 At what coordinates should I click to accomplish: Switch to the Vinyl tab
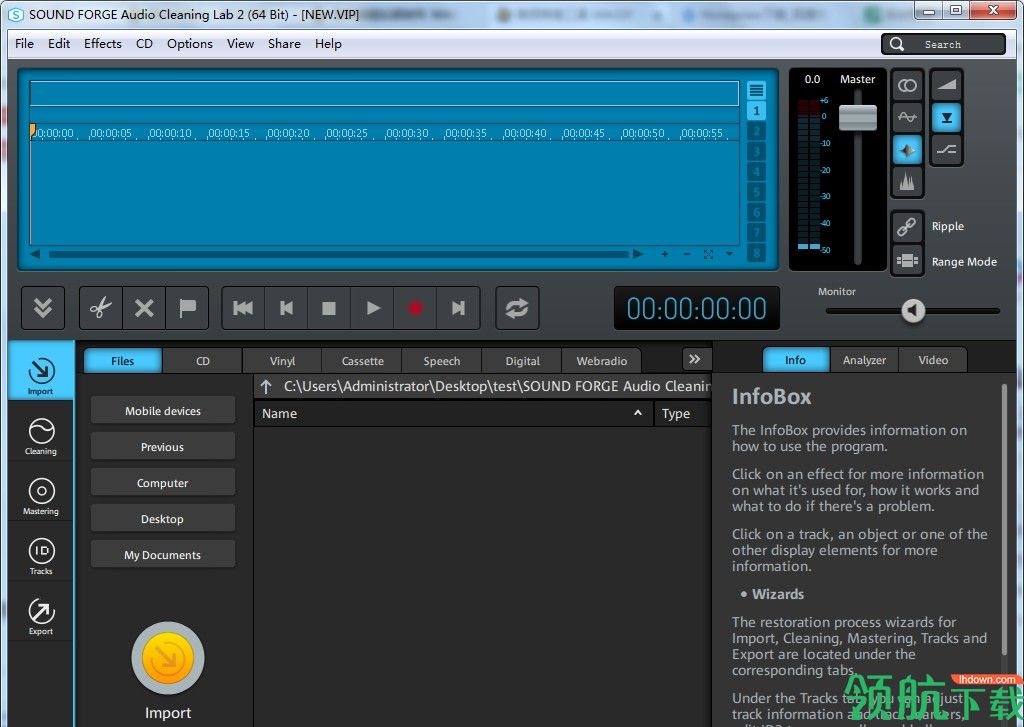282,361
